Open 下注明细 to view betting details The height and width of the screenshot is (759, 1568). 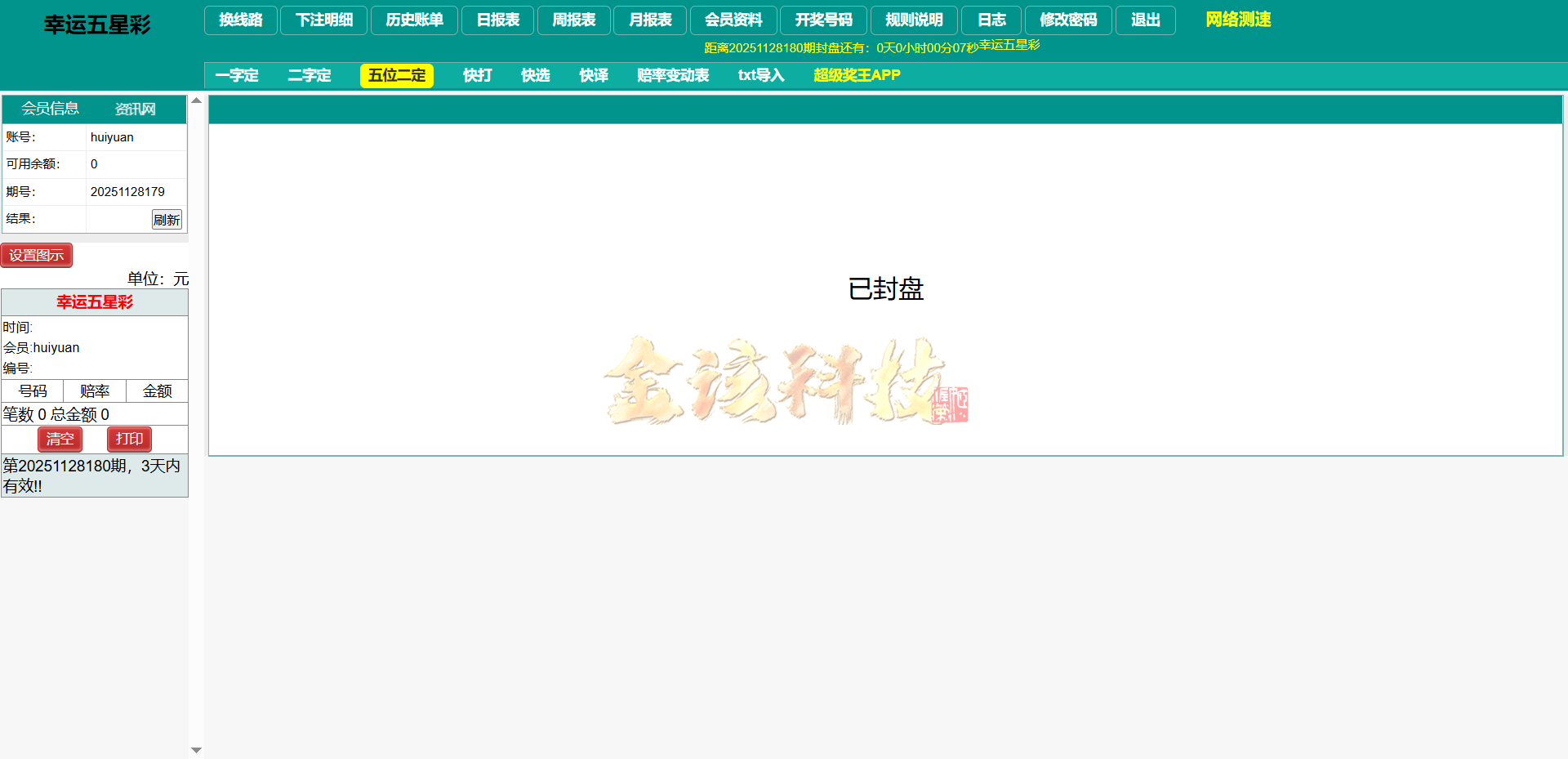[323, 20]
